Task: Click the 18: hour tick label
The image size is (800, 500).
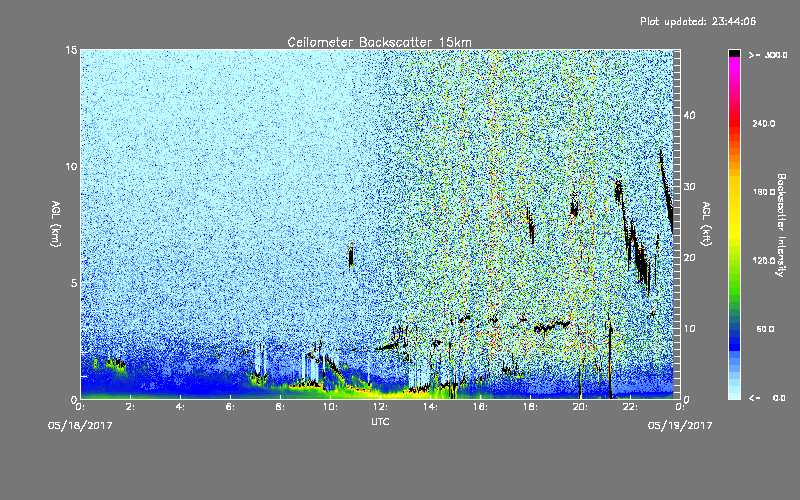Action: pos(531,407)
